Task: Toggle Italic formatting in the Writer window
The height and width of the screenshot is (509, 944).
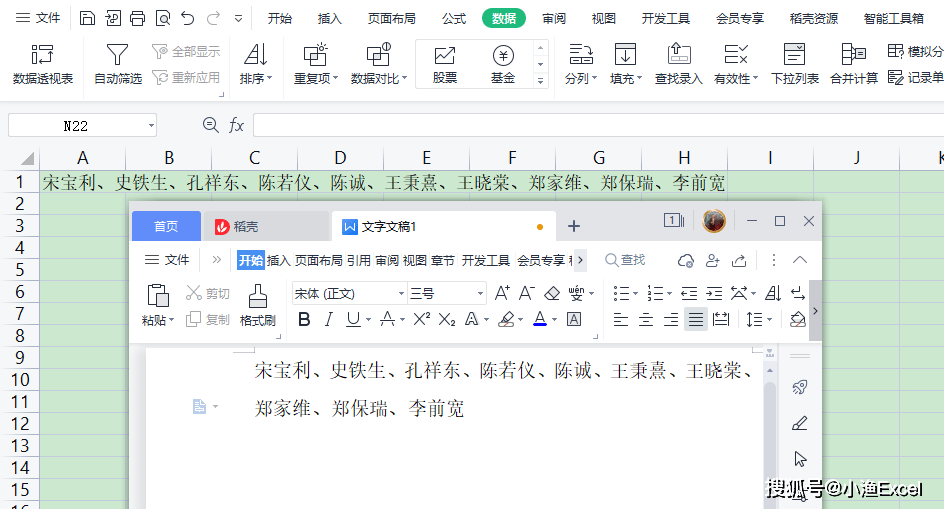Action: (x=329, y=320)
